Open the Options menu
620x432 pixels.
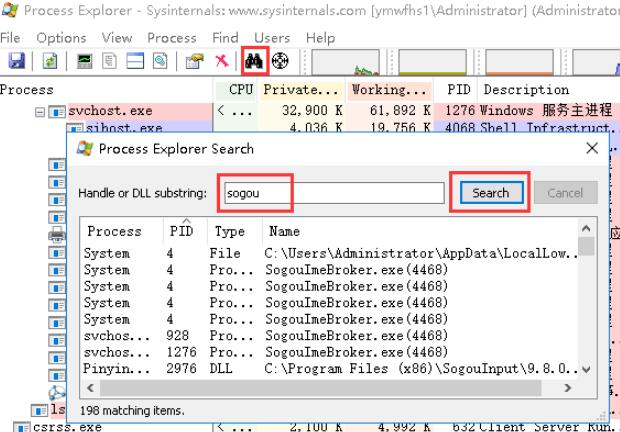click(x=61, y=38)
